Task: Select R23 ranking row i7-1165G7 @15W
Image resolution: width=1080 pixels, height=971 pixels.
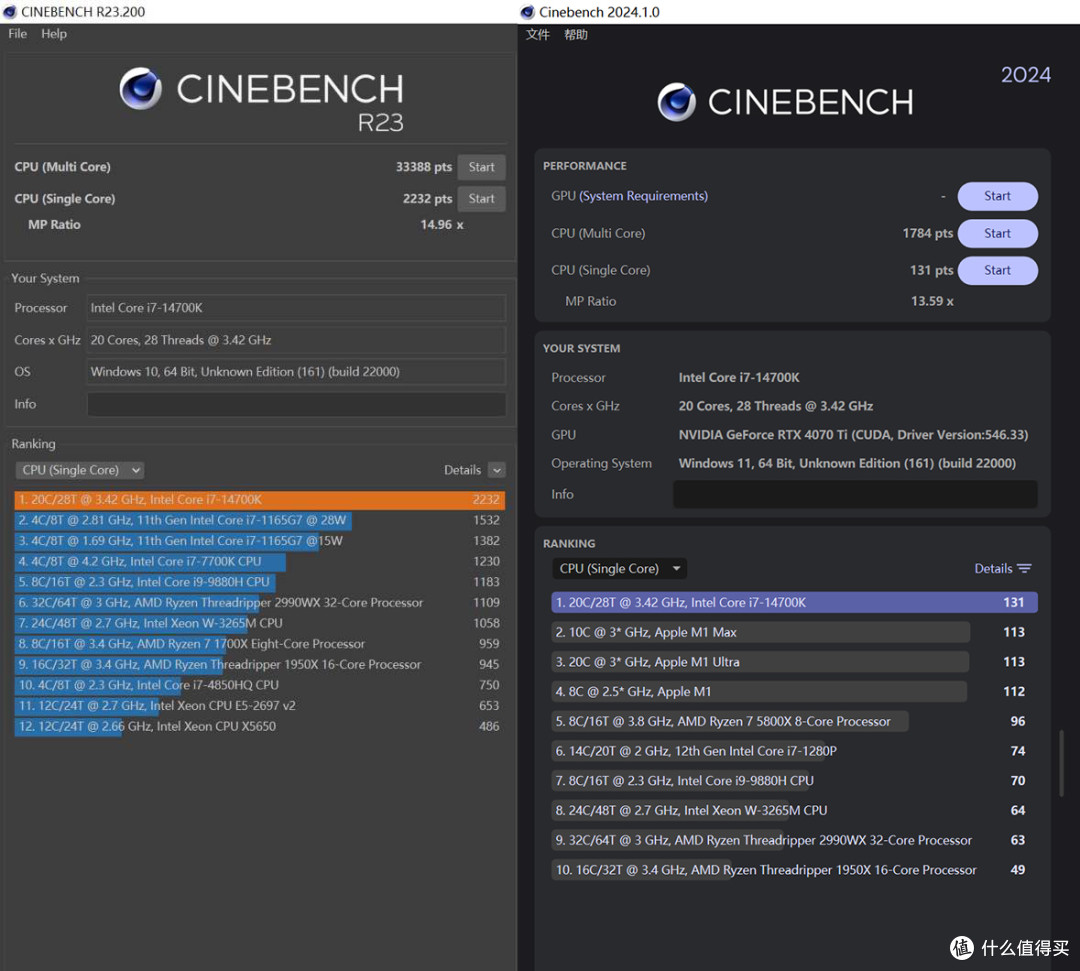Action: 260,541
